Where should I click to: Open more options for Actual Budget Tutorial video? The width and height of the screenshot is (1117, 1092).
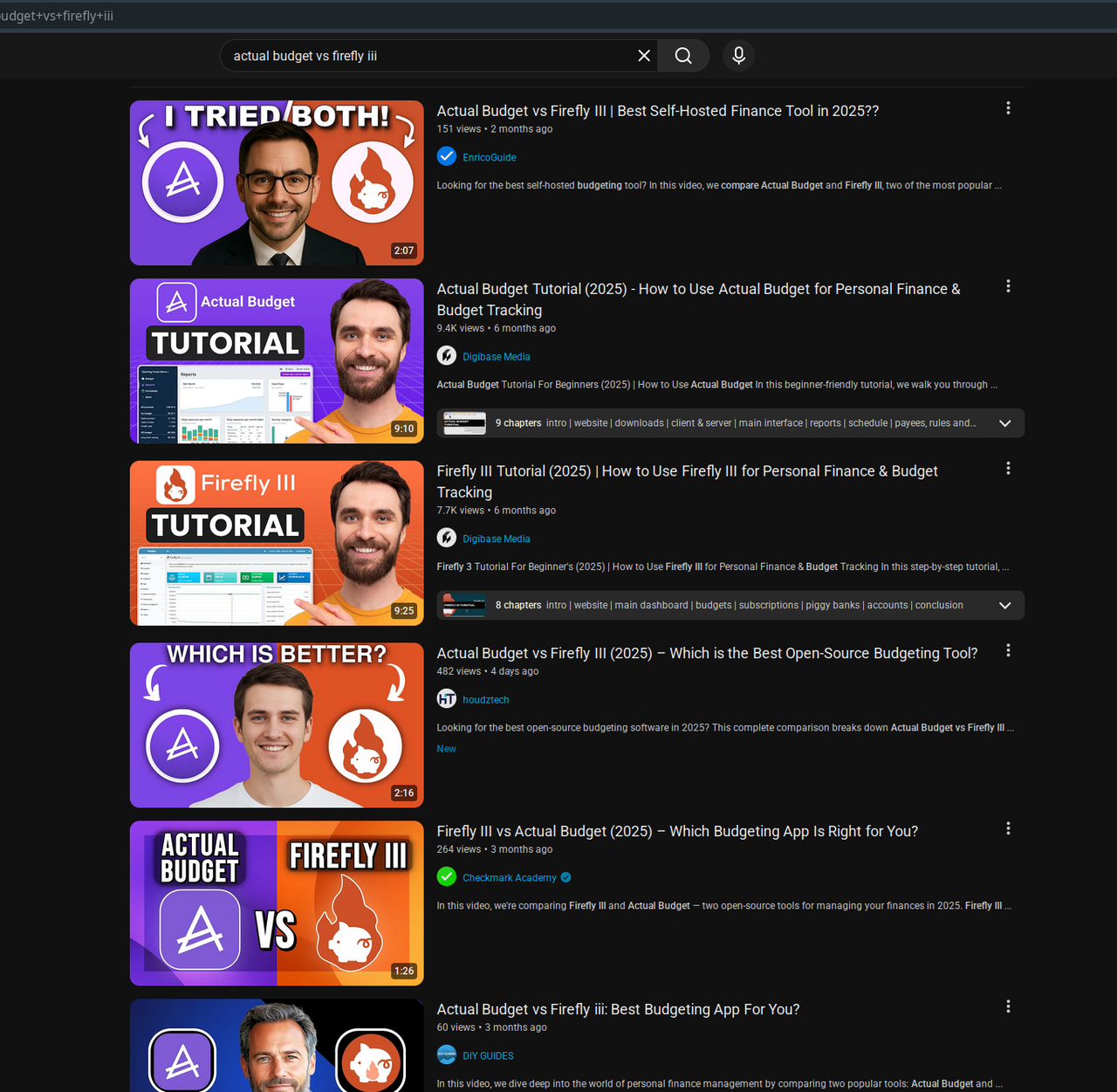tap(1008, 286)
